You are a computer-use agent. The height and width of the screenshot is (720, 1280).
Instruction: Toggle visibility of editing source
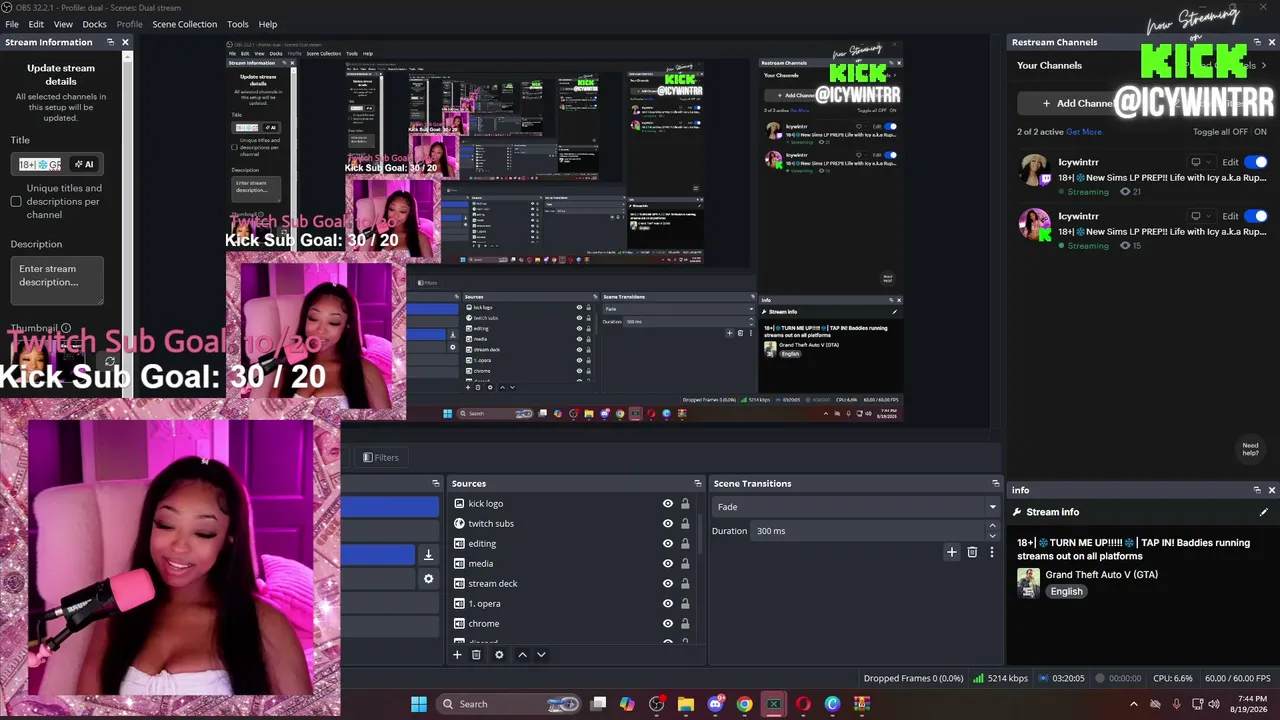point(668,544)
